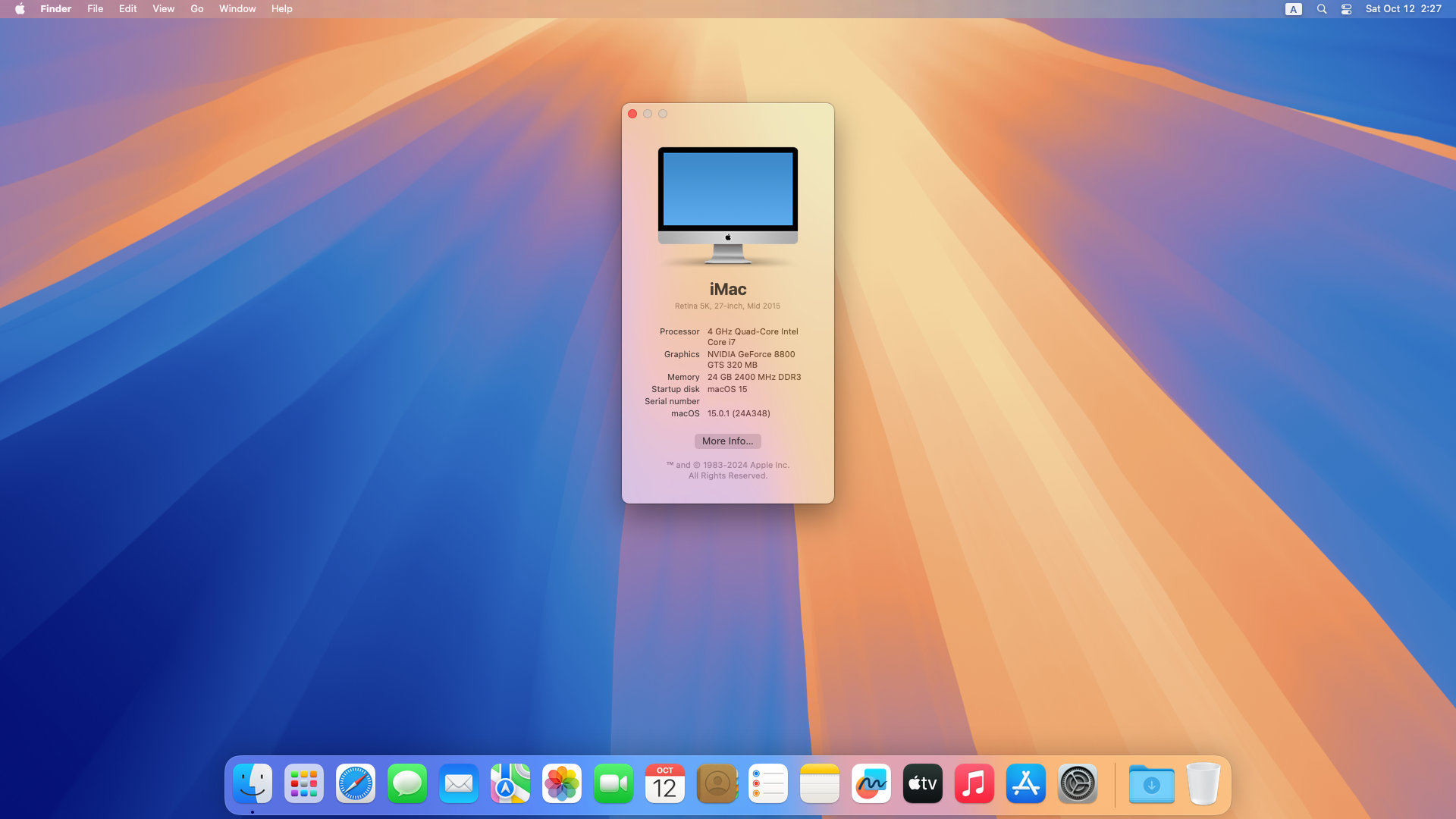This screenshot has height=819, width=1456.
Task: Open the Contacts app in the Dock
Action: point(717,783)
